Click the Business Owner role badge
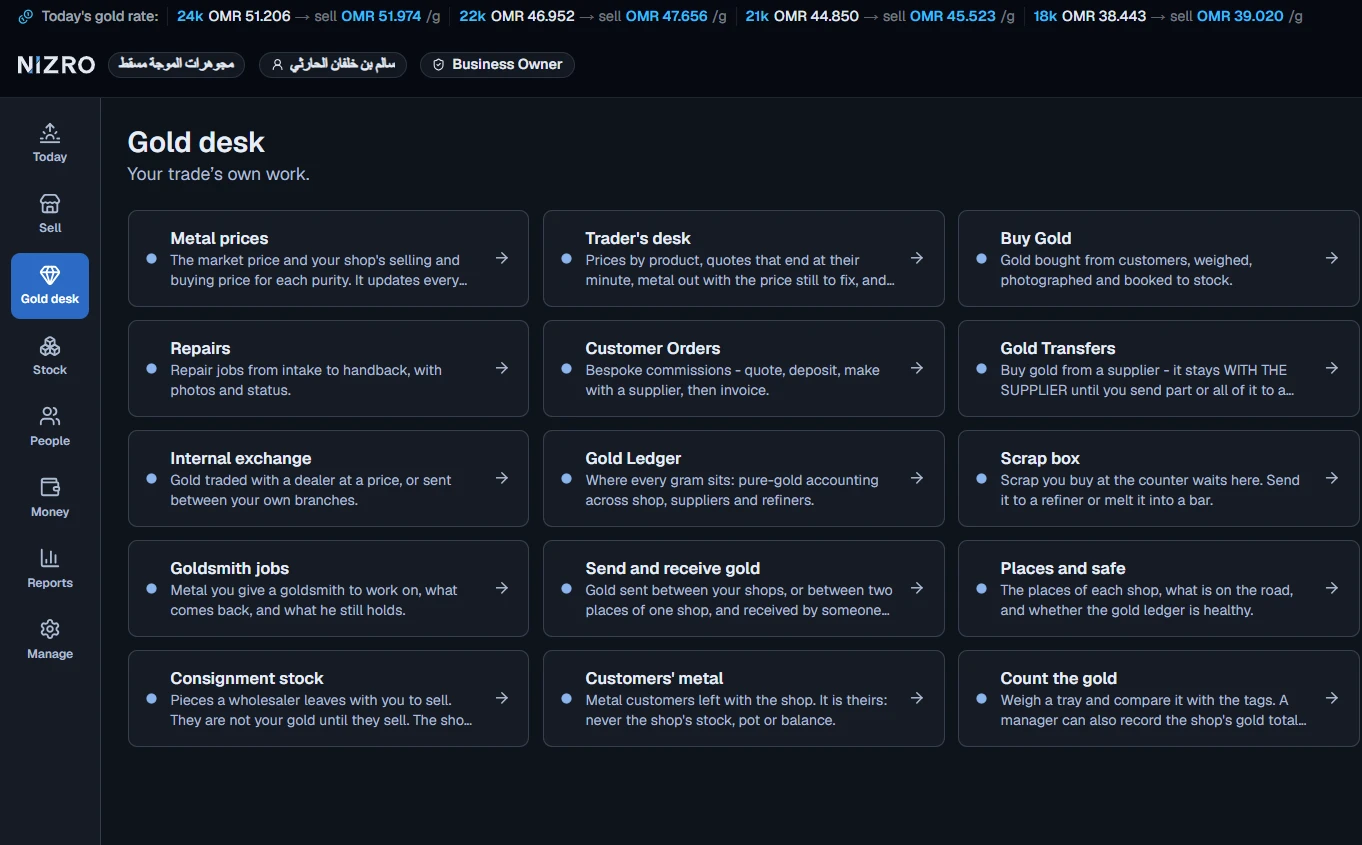Screen dimensions: 1362x845 click(x=497, y=65)
